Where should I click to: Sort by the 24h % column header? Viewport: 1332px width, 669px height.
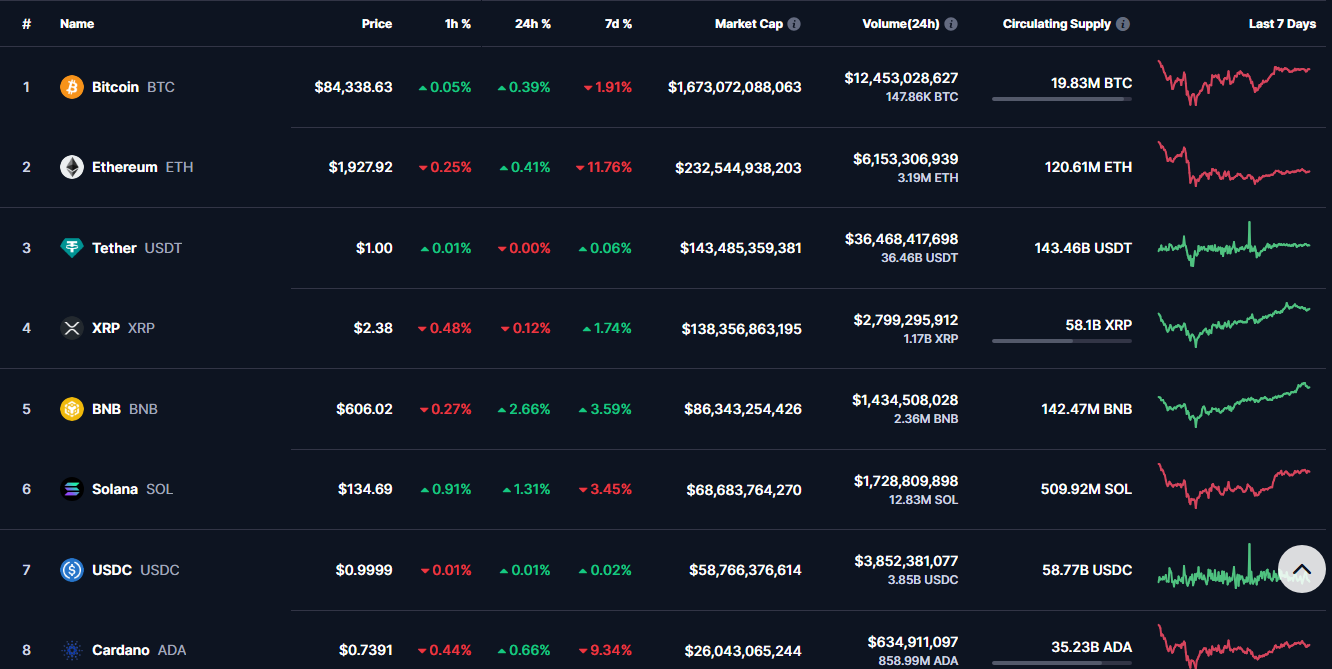coord(533,24)
